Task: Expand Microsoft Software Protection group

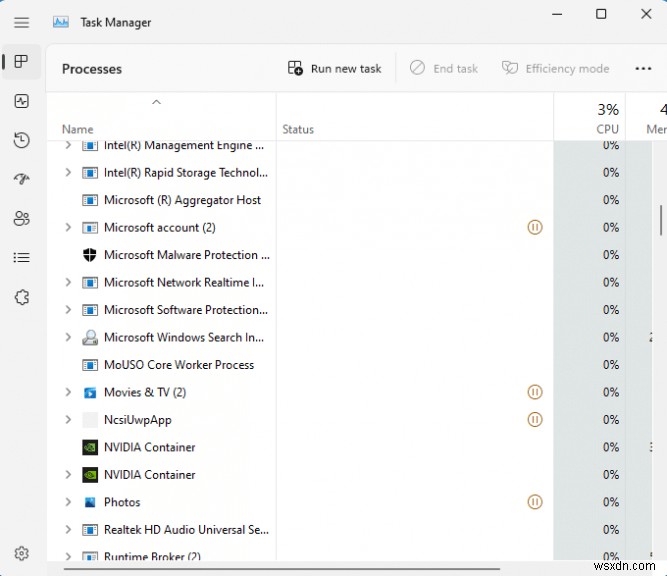Action: (68, 310)
